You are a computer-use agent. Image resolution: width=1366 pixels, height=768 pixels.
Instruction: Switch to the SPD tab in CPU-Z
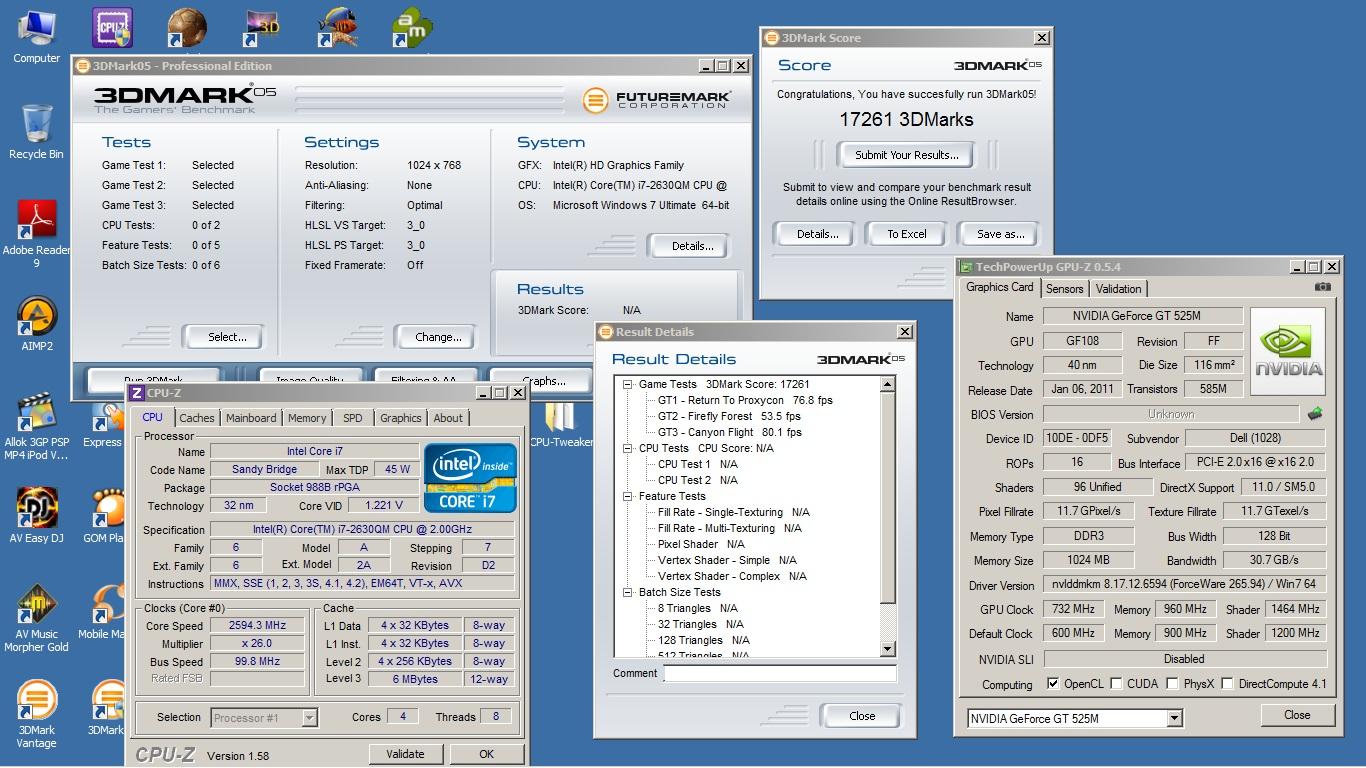click(353, 418)
